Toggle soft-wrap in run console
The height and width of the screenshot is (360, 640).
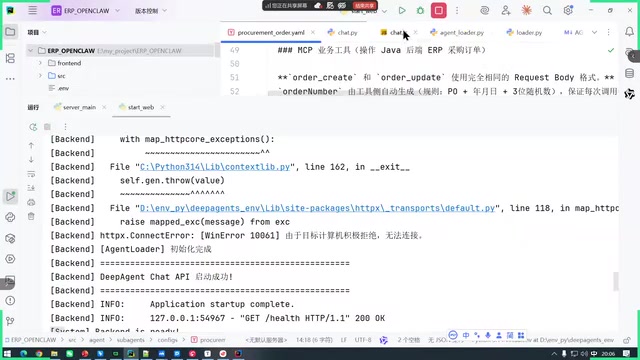(x=31, y=174)
